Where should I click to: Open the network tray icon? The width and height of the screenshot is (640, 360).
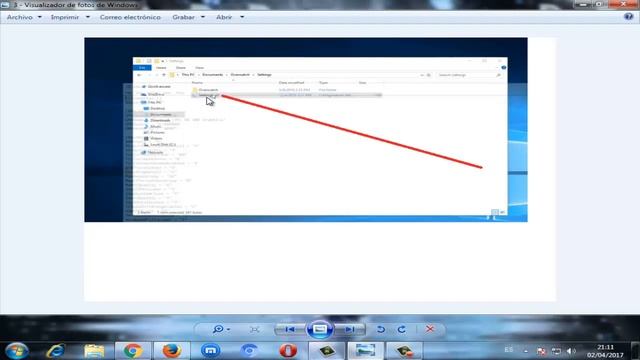[556, 351]
